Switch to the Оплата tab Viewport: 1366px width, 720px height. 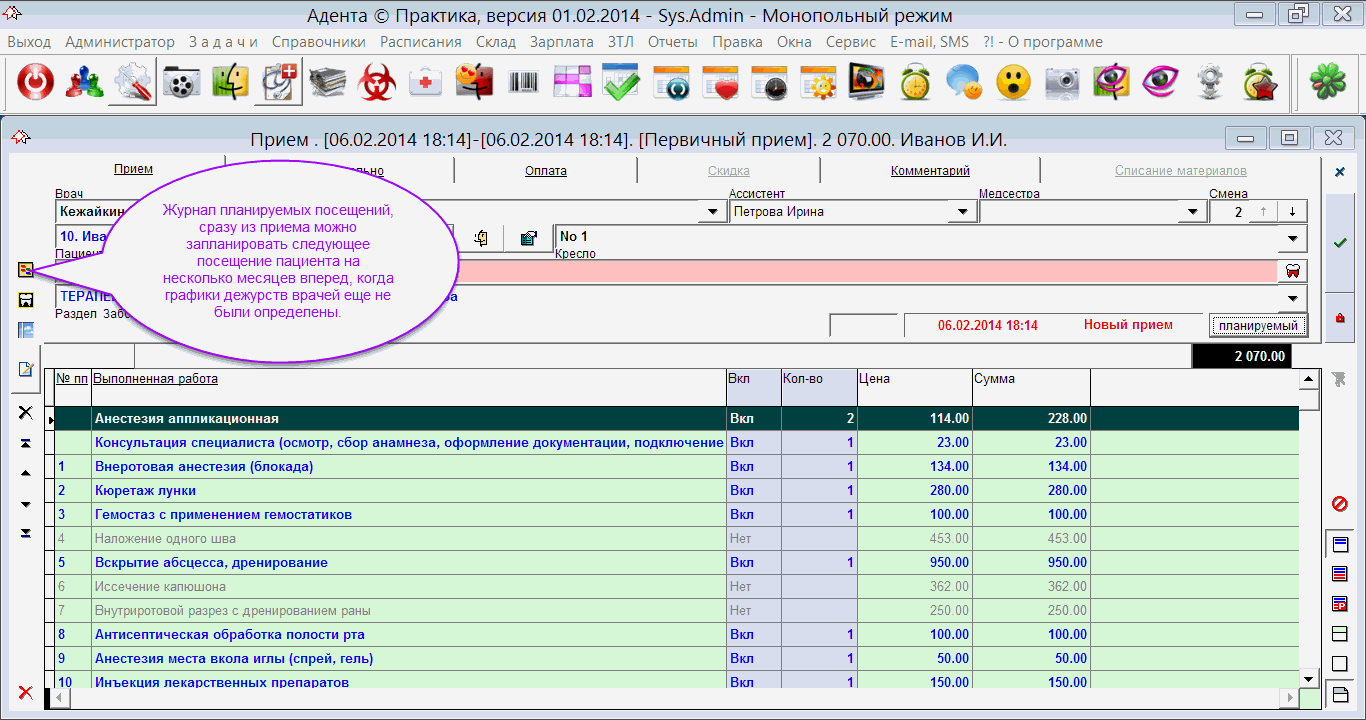click(x=546, y=171)
